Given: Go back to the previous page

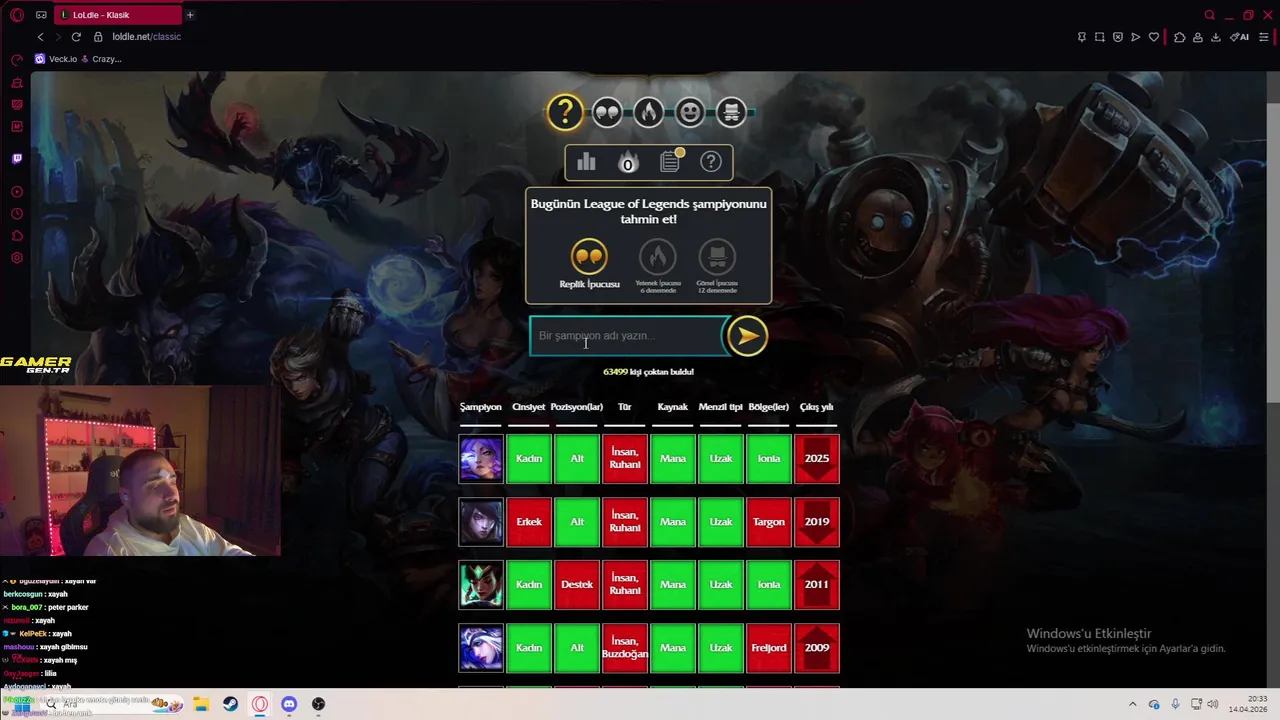Looking at the screenshot, I should [x=40, y=37].
